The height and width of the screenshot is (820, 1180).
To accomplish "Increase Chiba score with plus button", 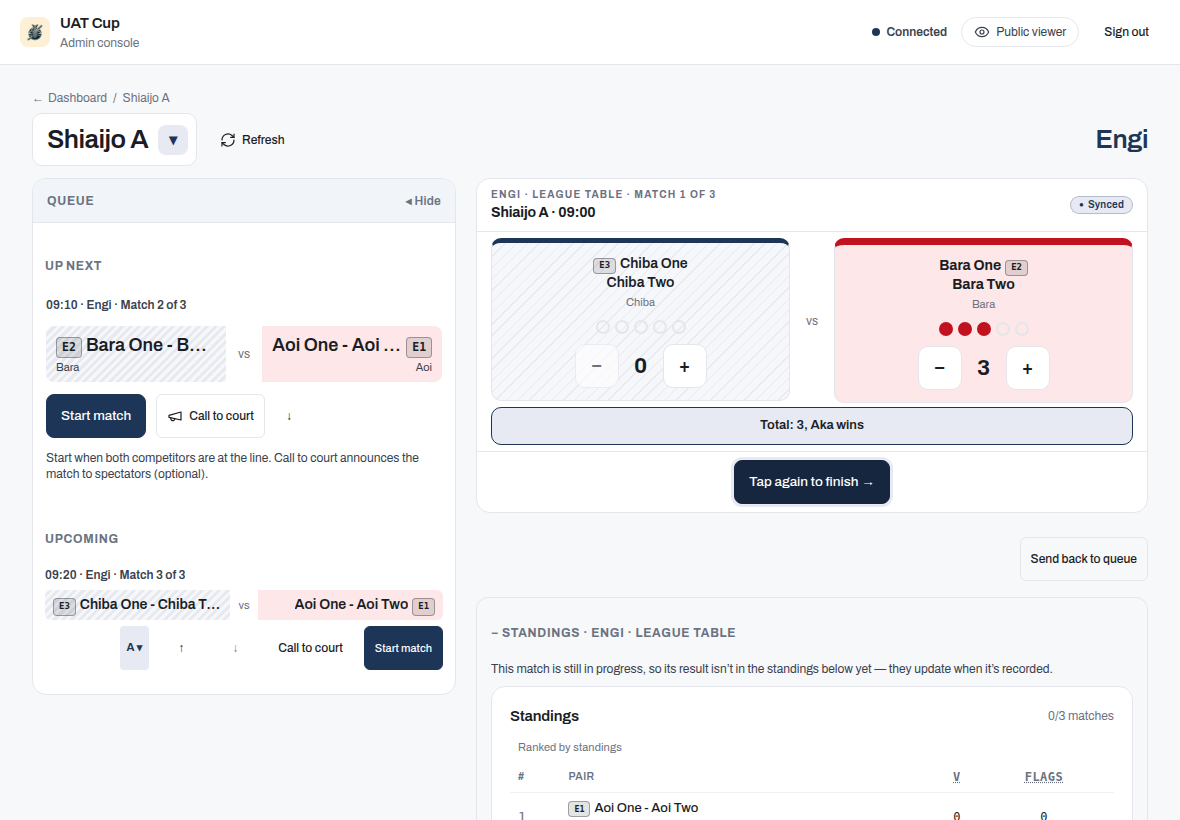I will point(684,366).
